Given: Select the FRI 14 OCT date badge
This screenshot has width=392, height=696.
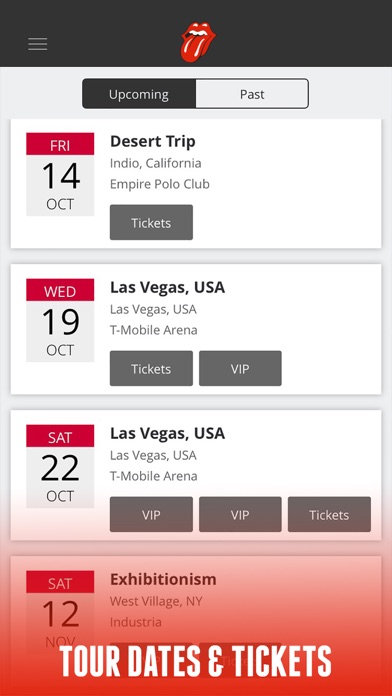Looking at the screenshot, I should 60,174.
